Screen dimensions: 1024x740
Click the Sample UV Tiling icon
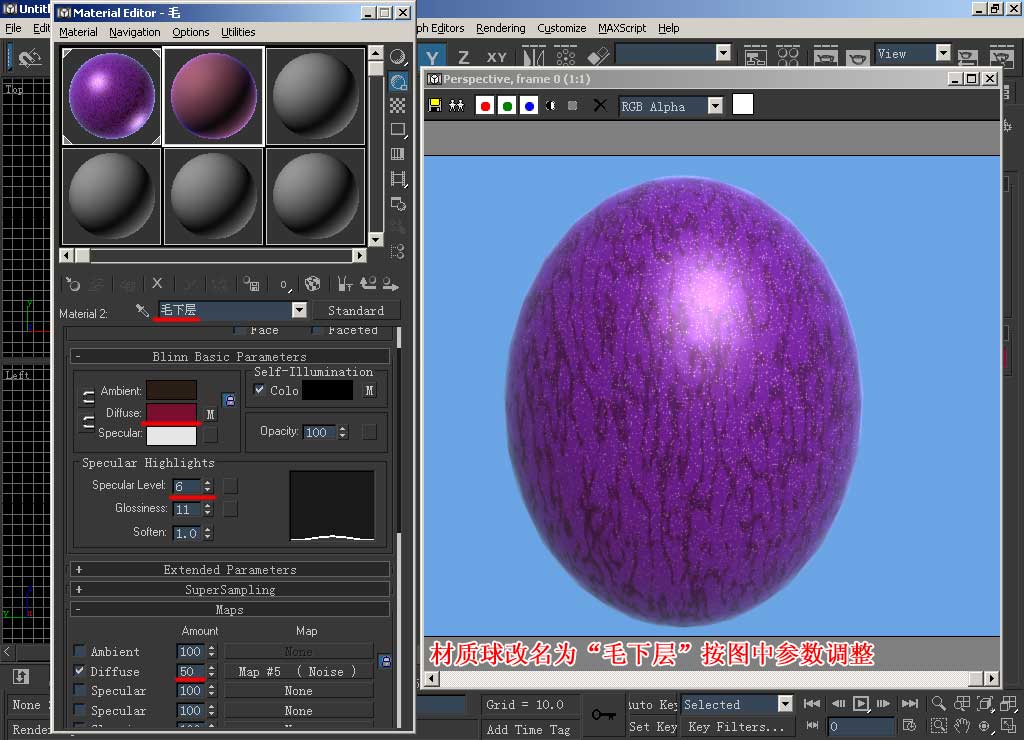(x=398, y=129)
